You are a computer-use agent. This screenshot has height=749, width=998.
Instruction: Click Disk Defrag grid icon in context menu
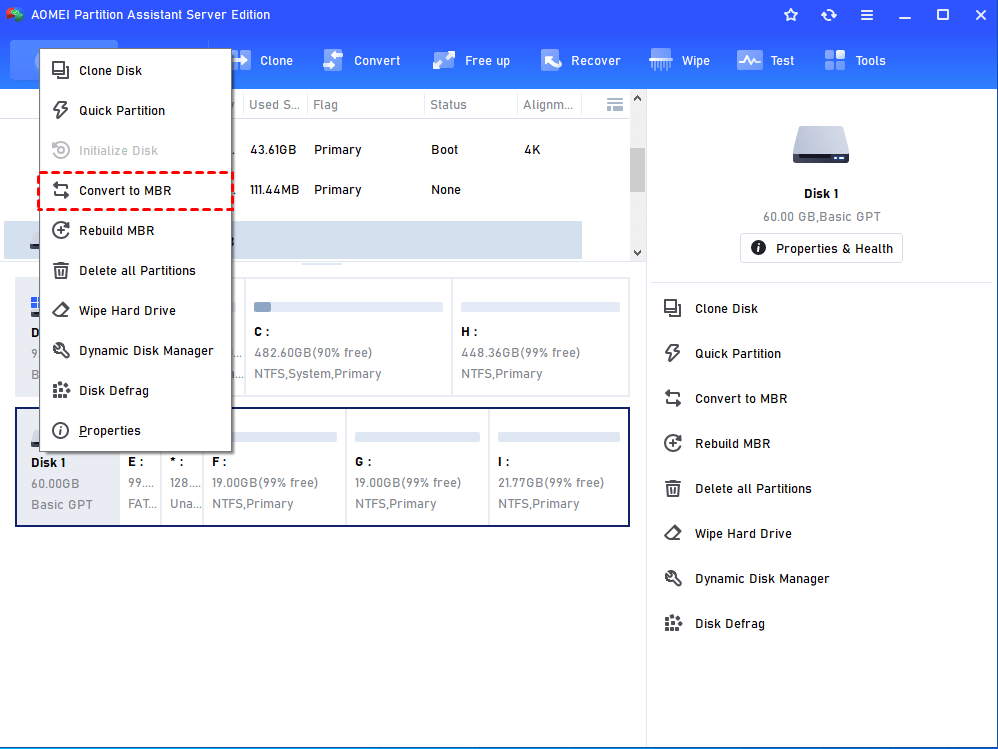click(x=60, y=390)
